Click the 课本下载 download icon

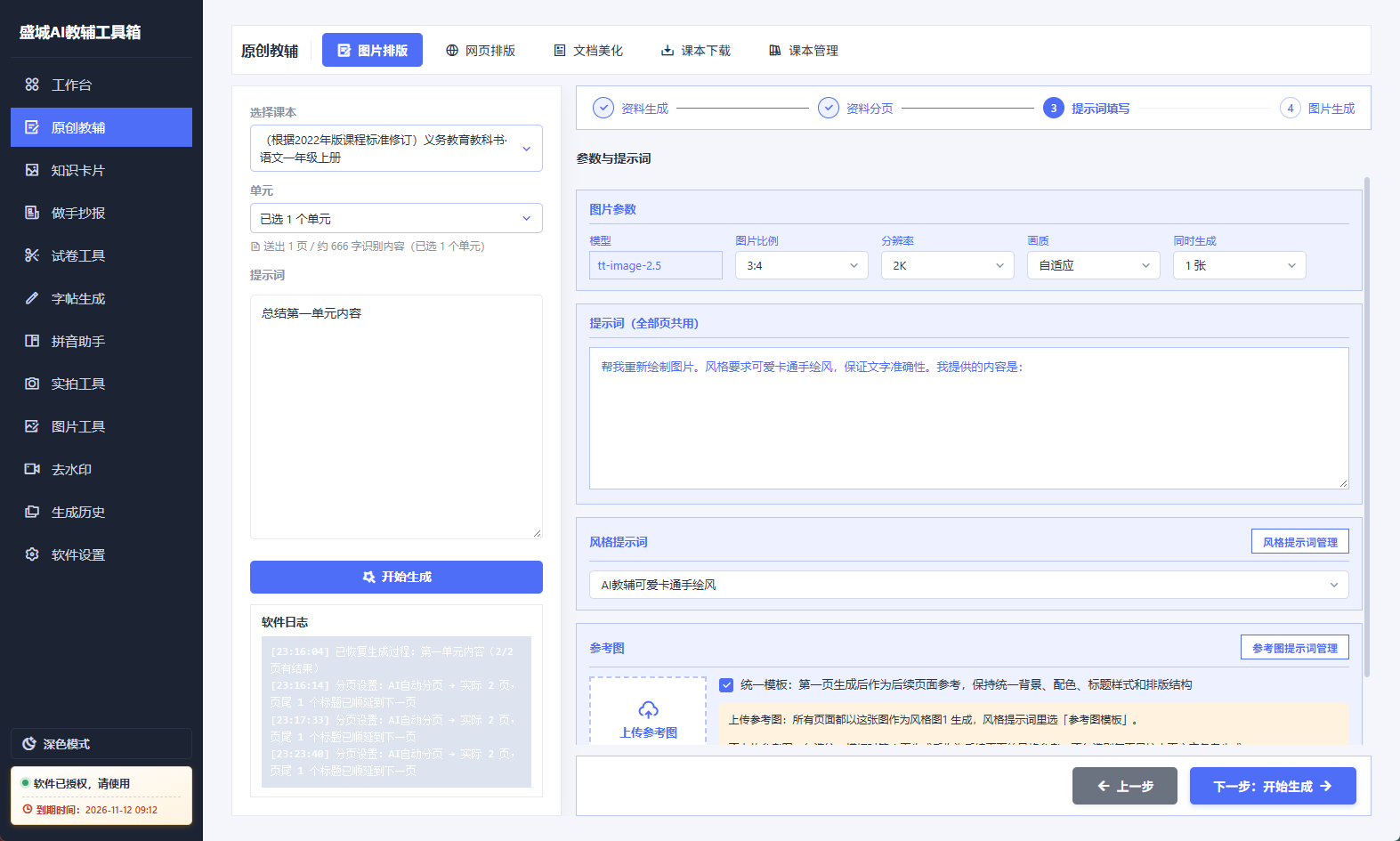(668, 51)
